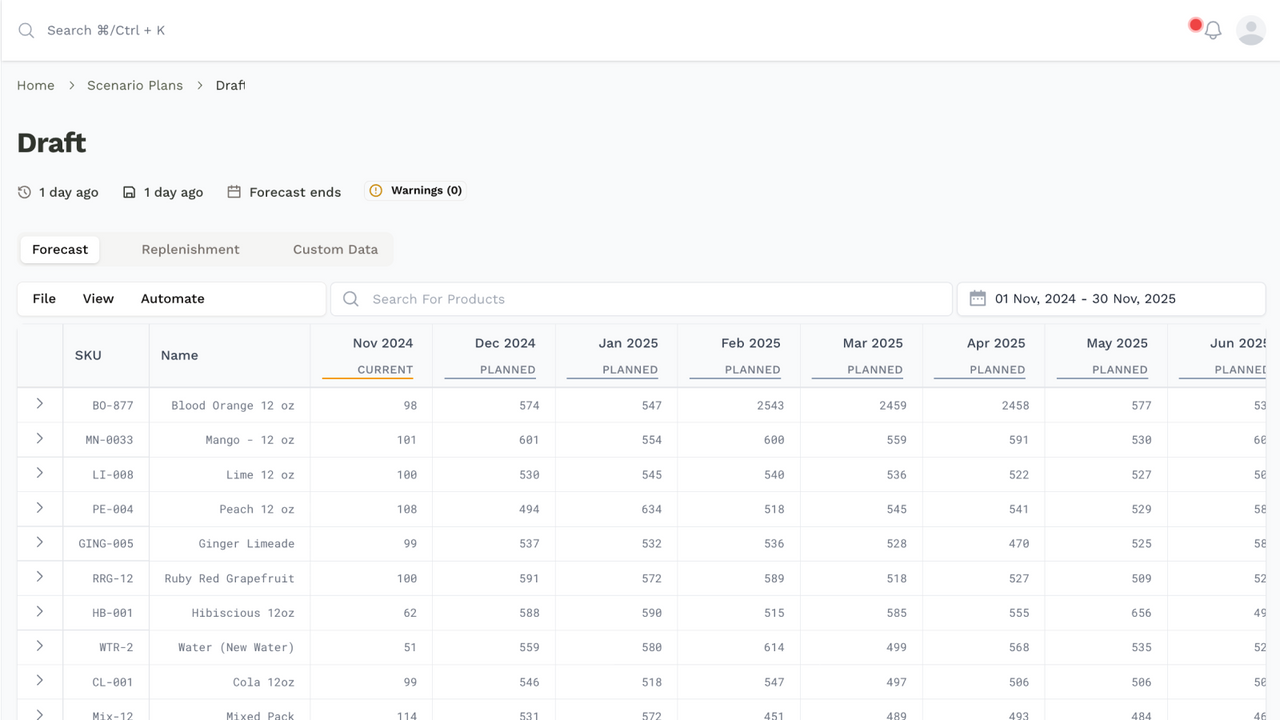The width and height of the screenshot is (1280, 720).
Task: Expand the Lime 12 oz row
Action: click(x=40, y=473)
